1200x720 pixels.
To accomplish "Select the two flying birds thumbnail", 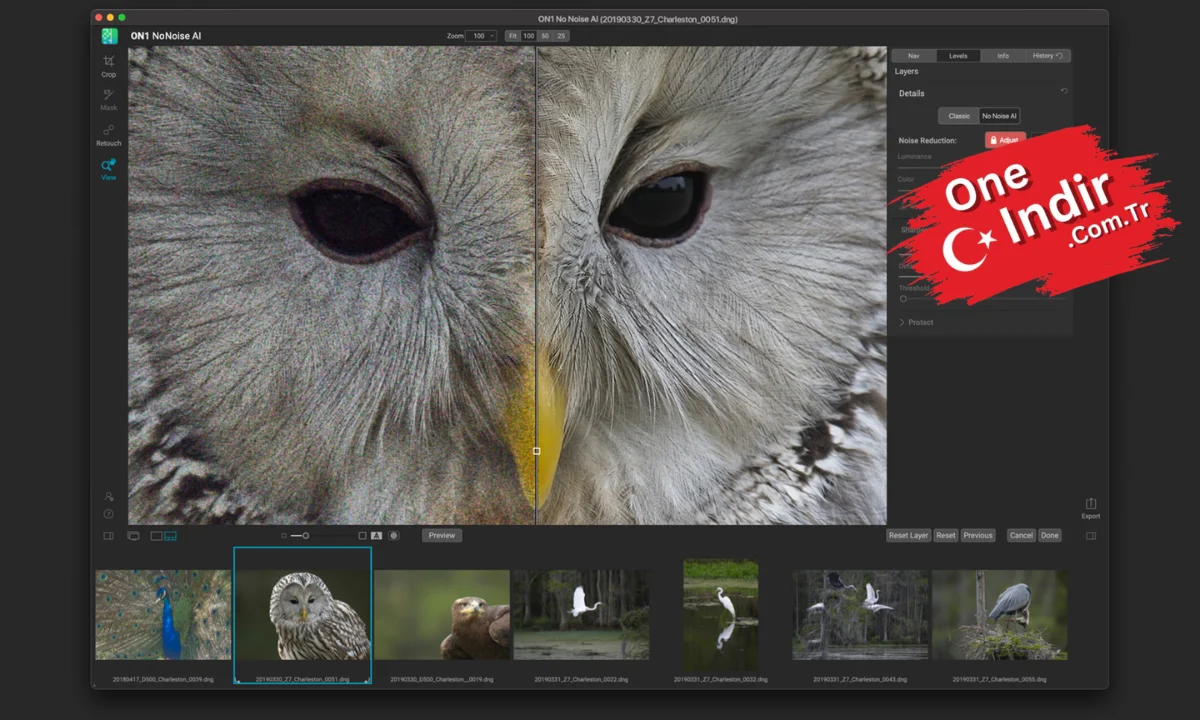I will point(860,615).
